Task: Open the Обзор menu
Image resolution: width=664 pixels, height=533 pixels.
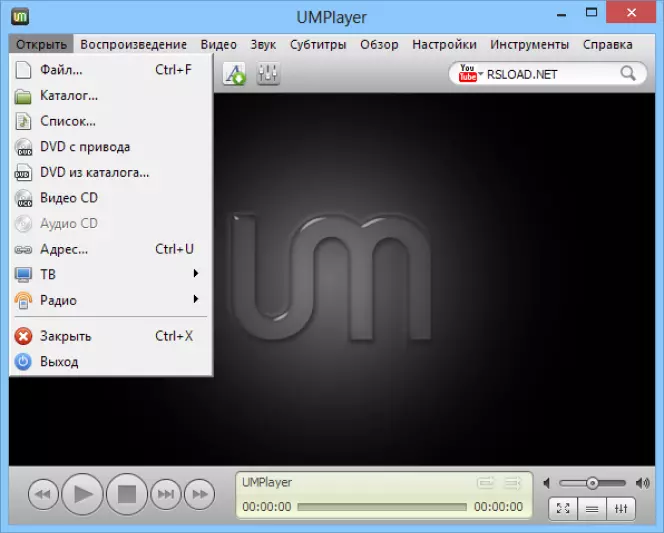Action: click(x=379, y=44)
